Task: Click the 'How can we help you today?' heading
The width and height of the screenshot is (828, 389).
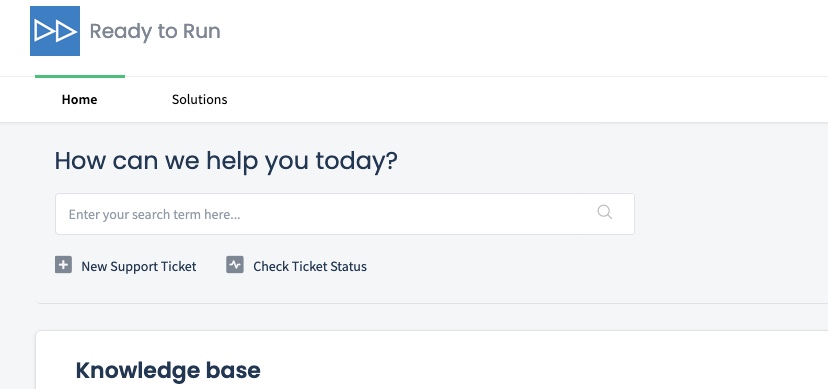Action: 226,160
